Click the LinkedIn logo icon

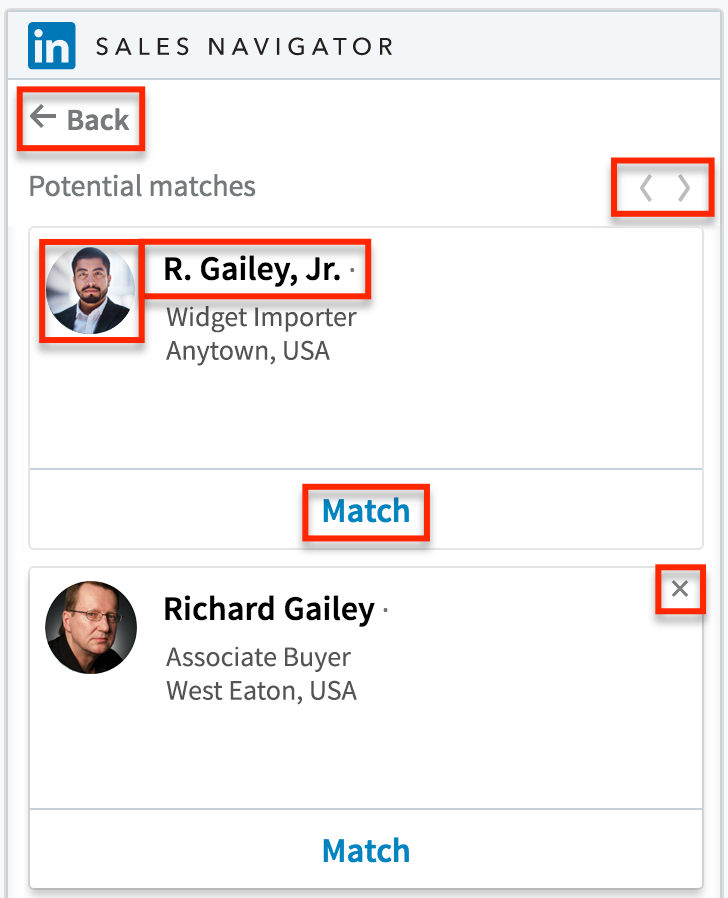(51, 45)
